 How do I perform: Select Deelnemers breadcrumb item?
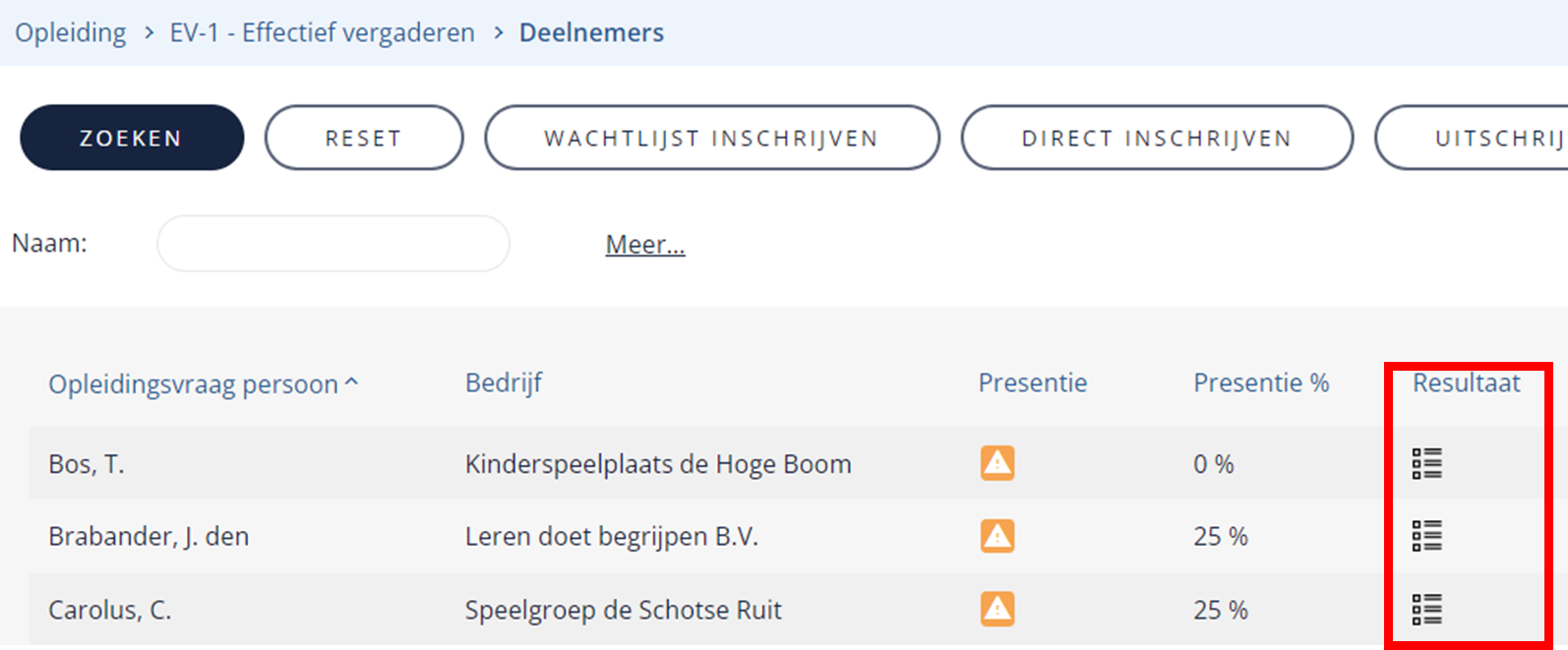click(x=591, y=32)
